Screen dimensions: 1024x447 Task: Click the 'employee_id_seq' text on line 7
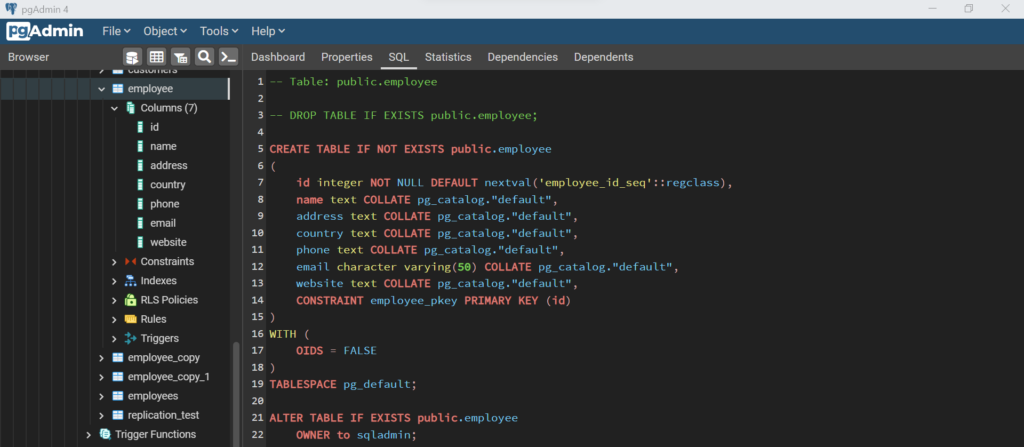(x=598, y=182)
